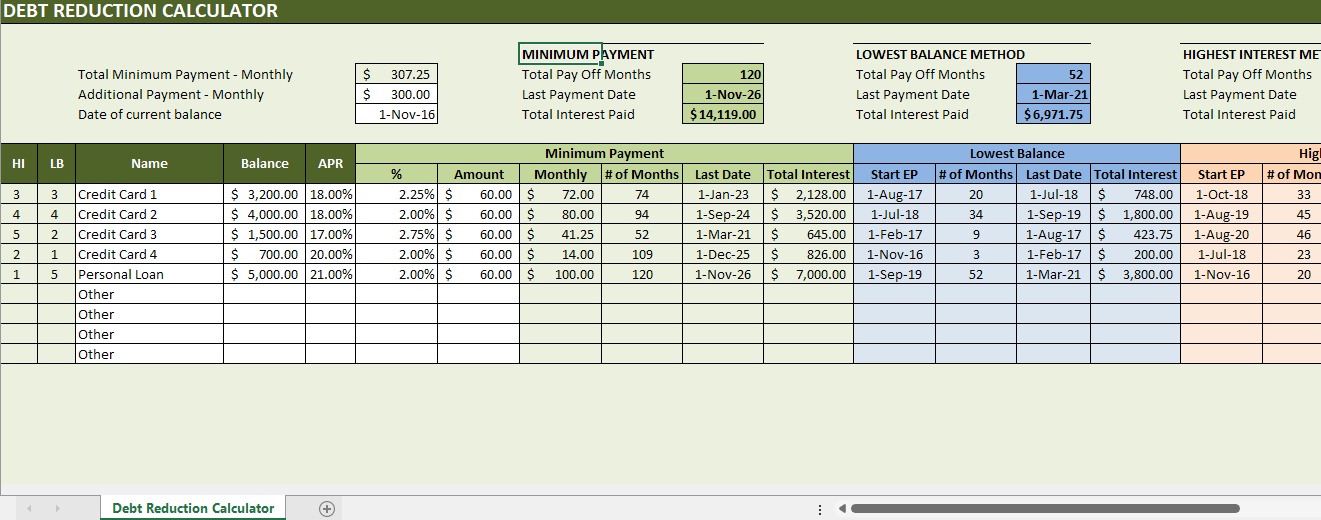This screenshot has height=520, width=1321.
Task: Select Credit Card 1 percent 2.25%
Action: point(397,194)
